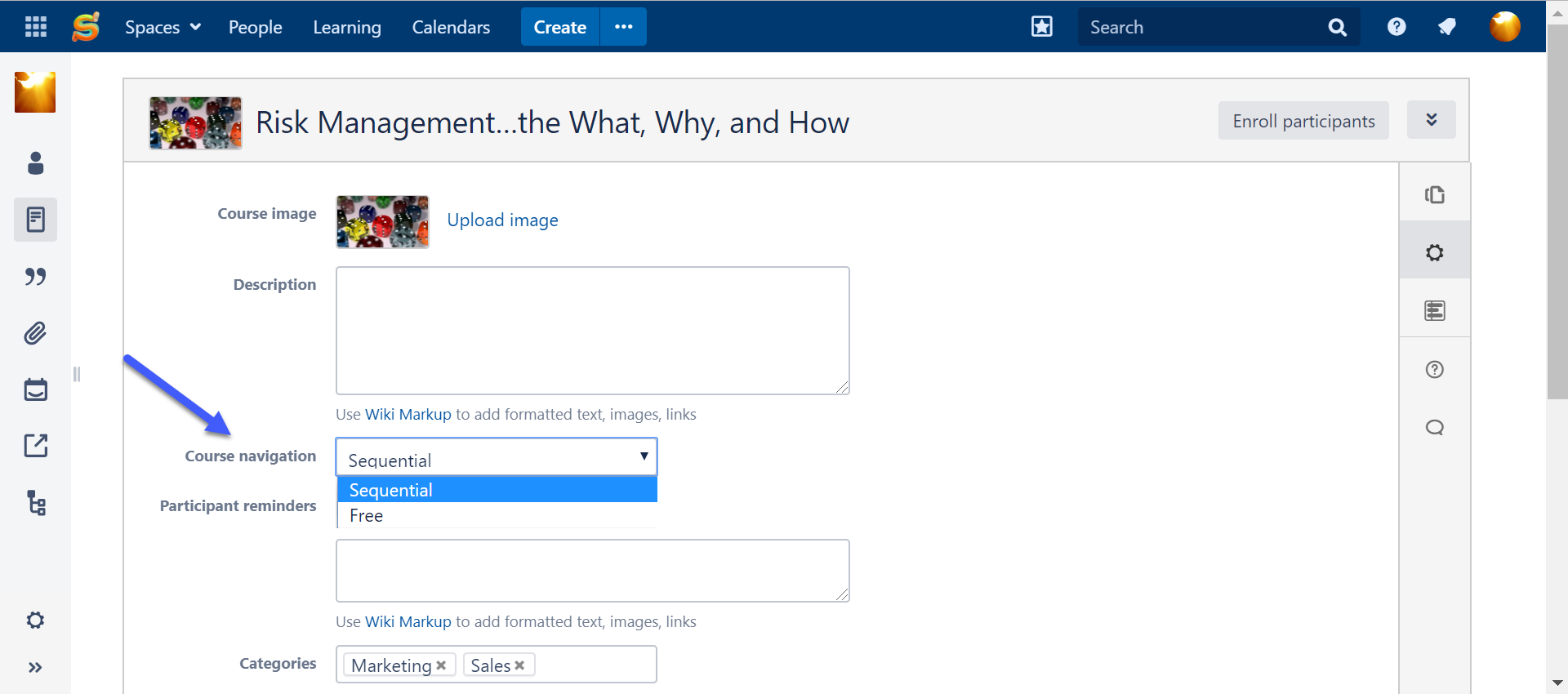Click the Enroll participants button
The image size is (1568, 694).
pyautogui.click(x=1303, y=121)
